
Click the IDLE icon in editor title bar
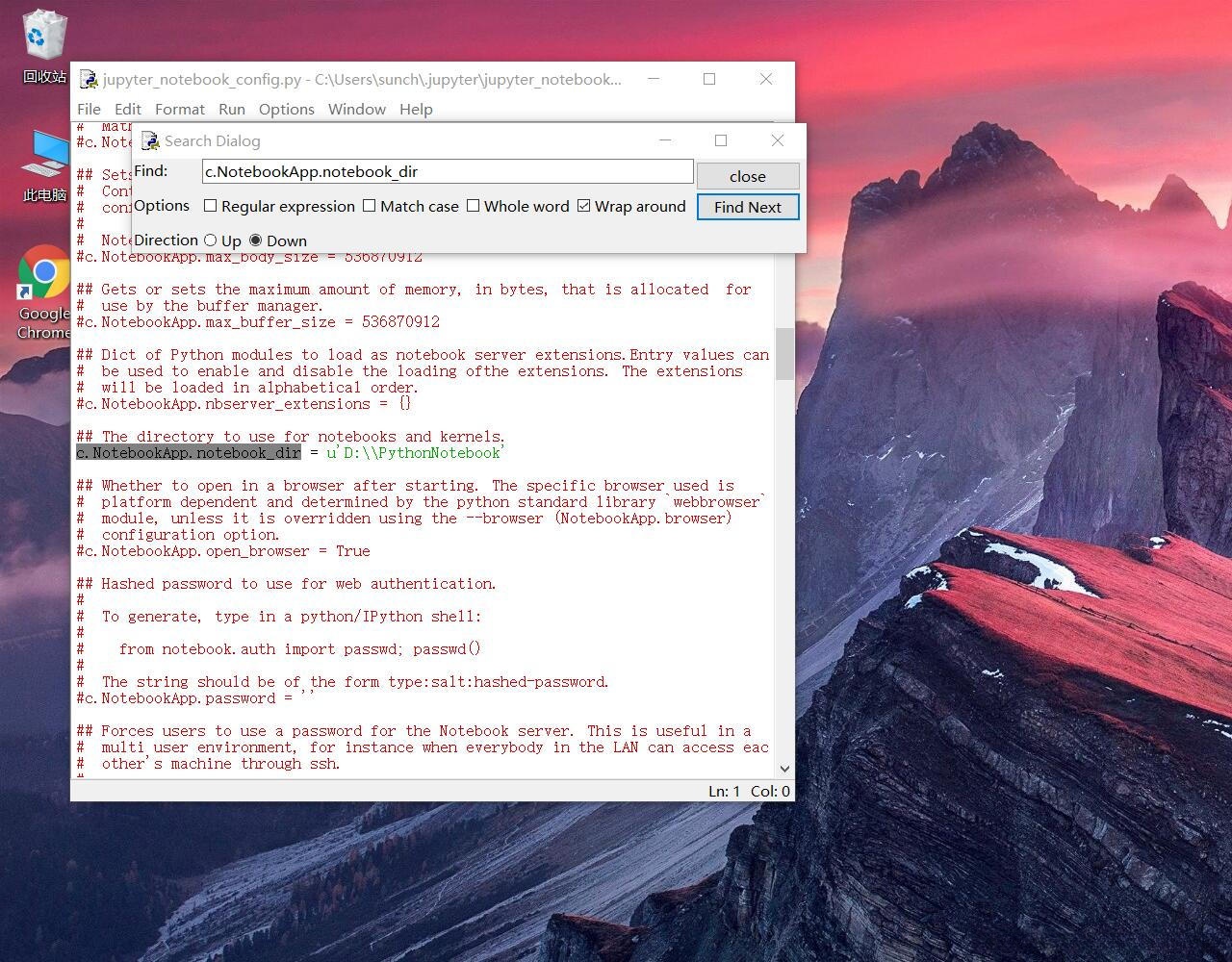(x=89, y=80)
